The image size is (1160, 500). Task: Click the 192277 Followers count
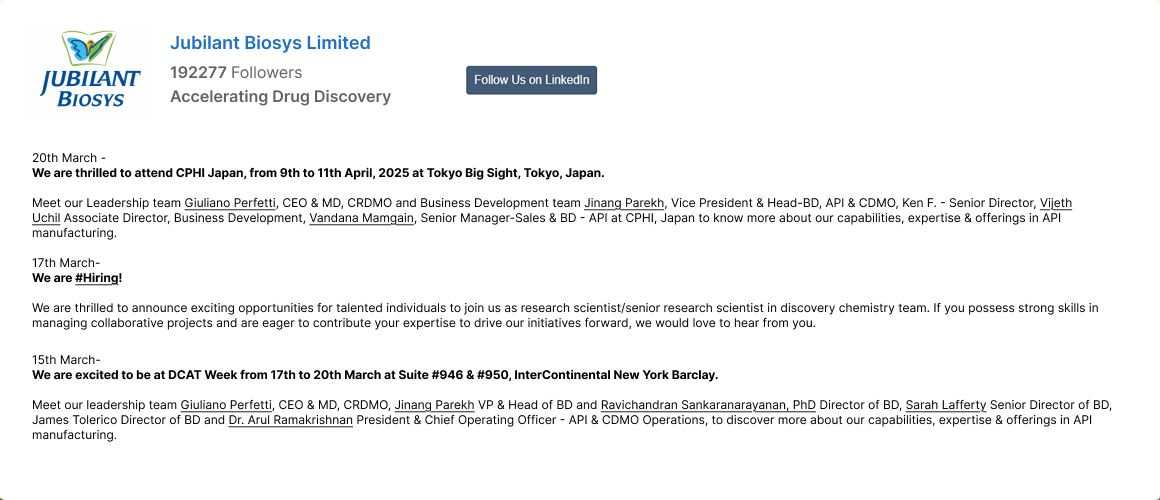(x=236, y=72)
